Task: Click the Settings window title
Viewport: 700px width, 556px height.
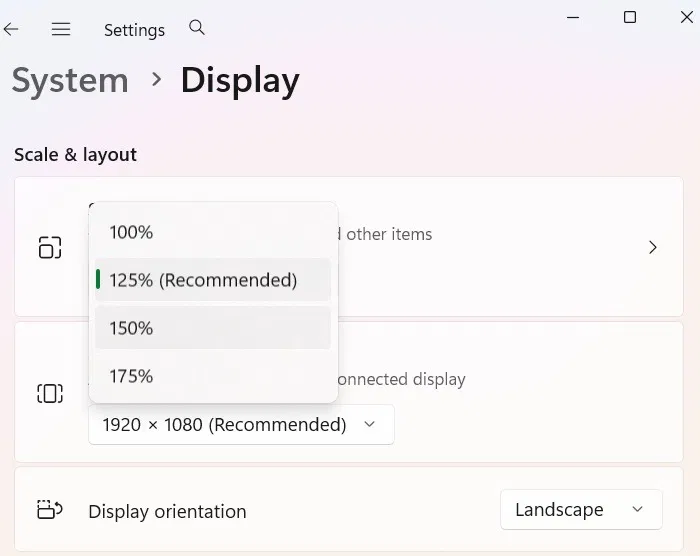Action: (x=134, y=30)
